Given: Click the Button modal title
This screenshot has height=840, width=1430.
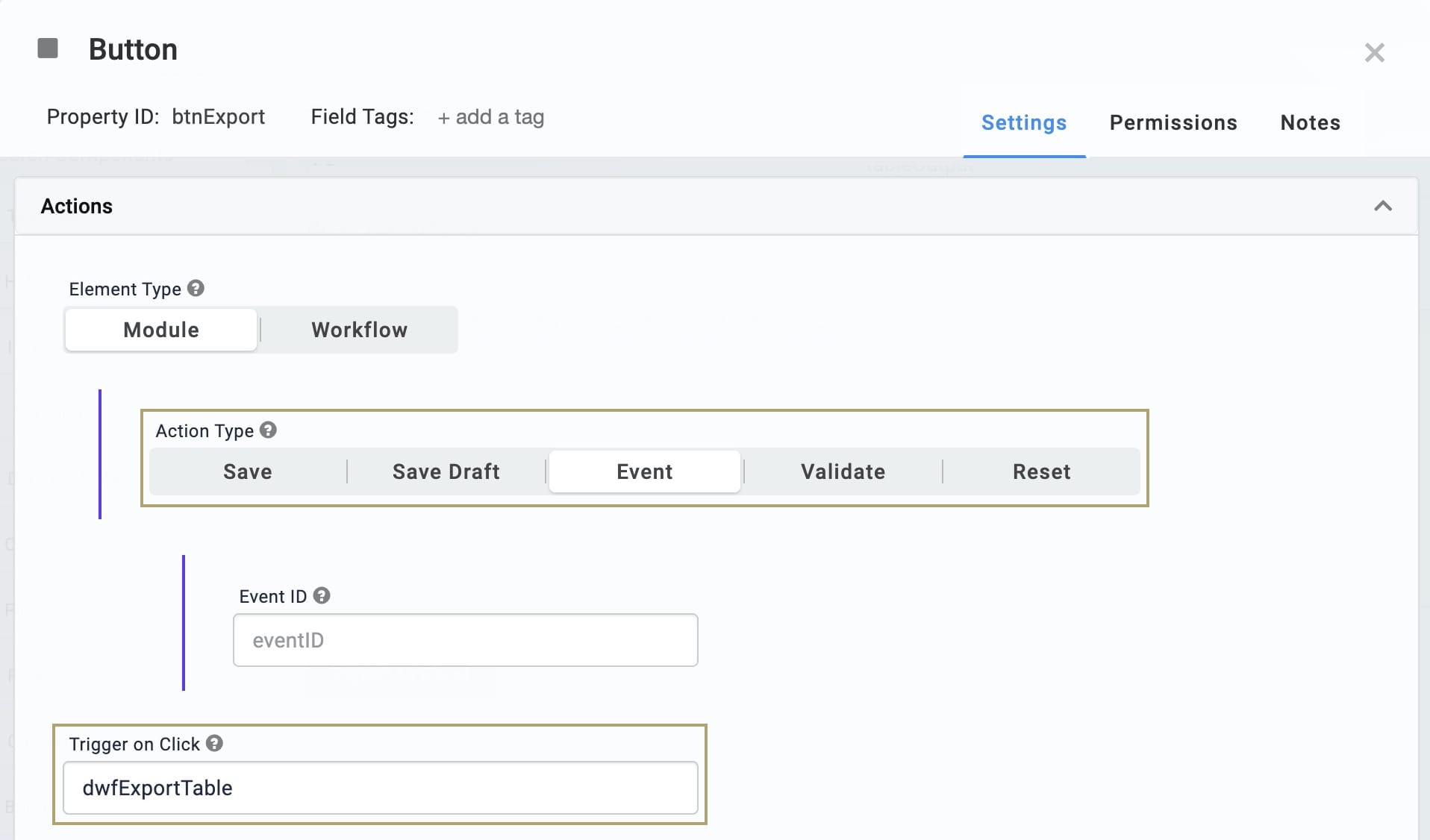Looking at the screenshot, I should [133, 49].
